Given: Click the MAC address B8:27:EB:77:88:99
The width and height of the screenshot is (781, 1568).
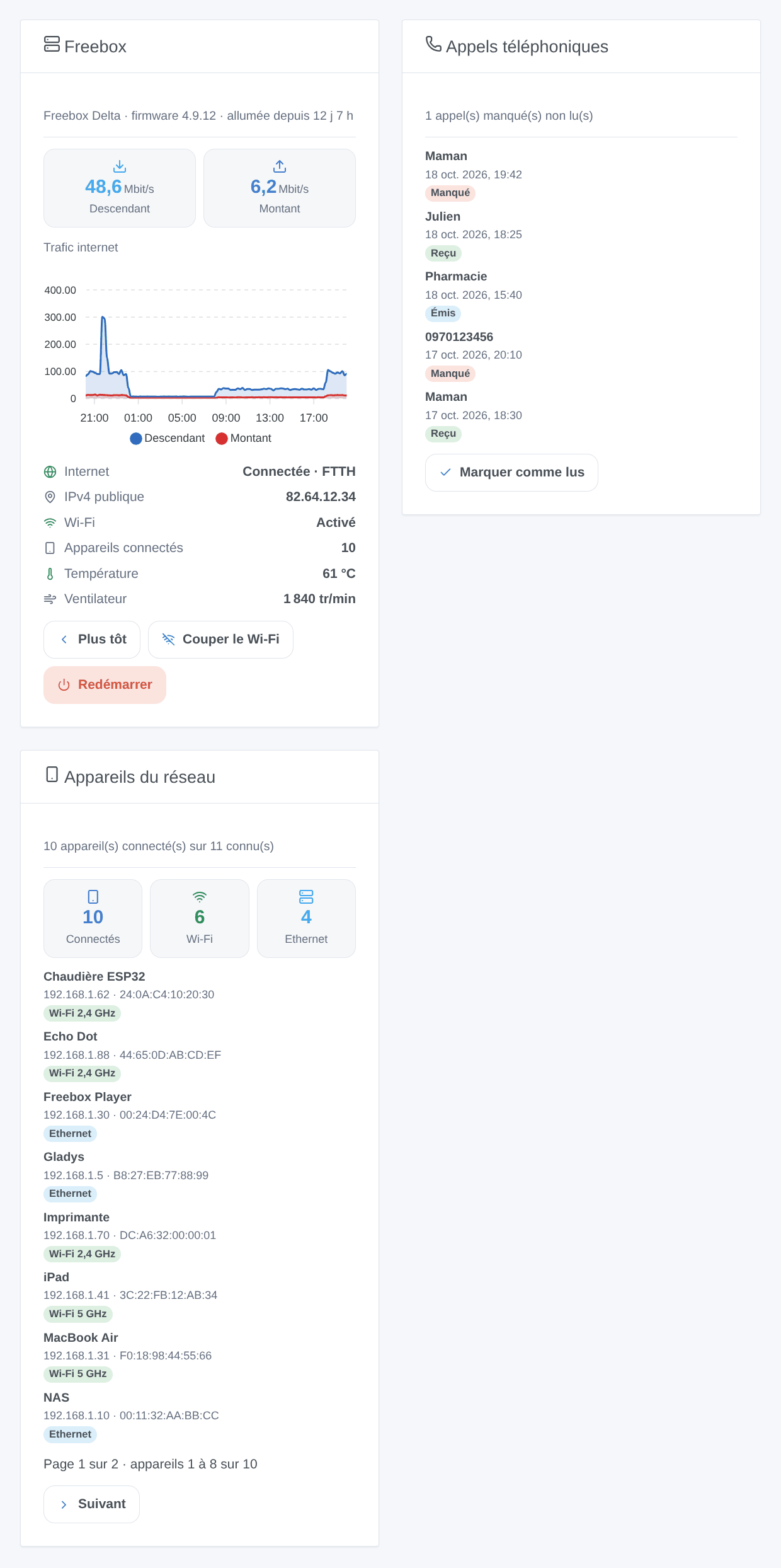Looking at the screenshot, I should click(x=161, y=1175).
